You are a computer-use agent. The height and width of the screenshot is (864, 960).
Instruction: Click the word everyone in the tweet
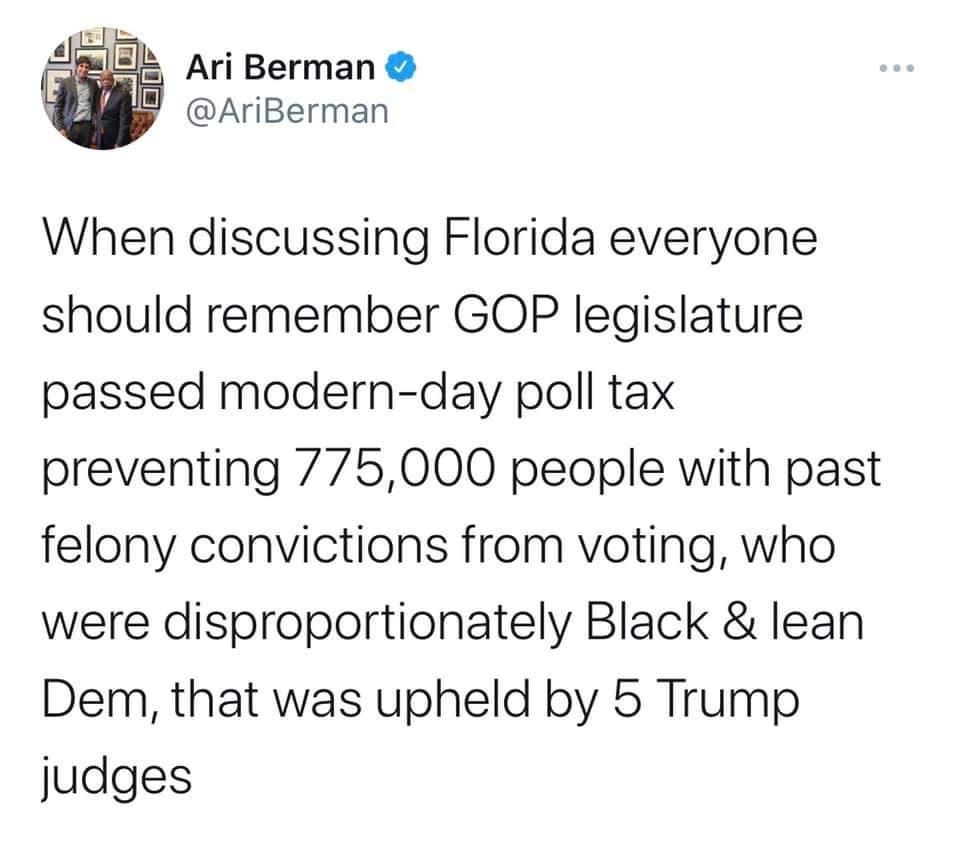click(x=713, y=241)
